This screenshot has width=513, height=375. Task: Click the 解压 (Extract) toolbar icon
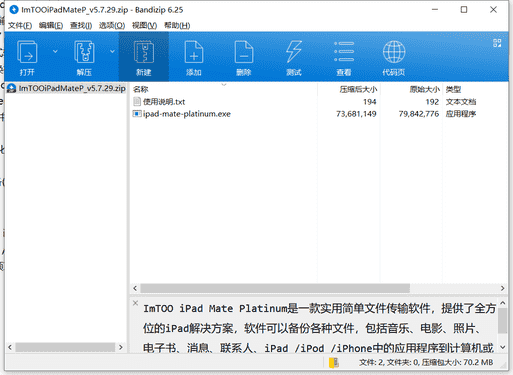point(84,52)
